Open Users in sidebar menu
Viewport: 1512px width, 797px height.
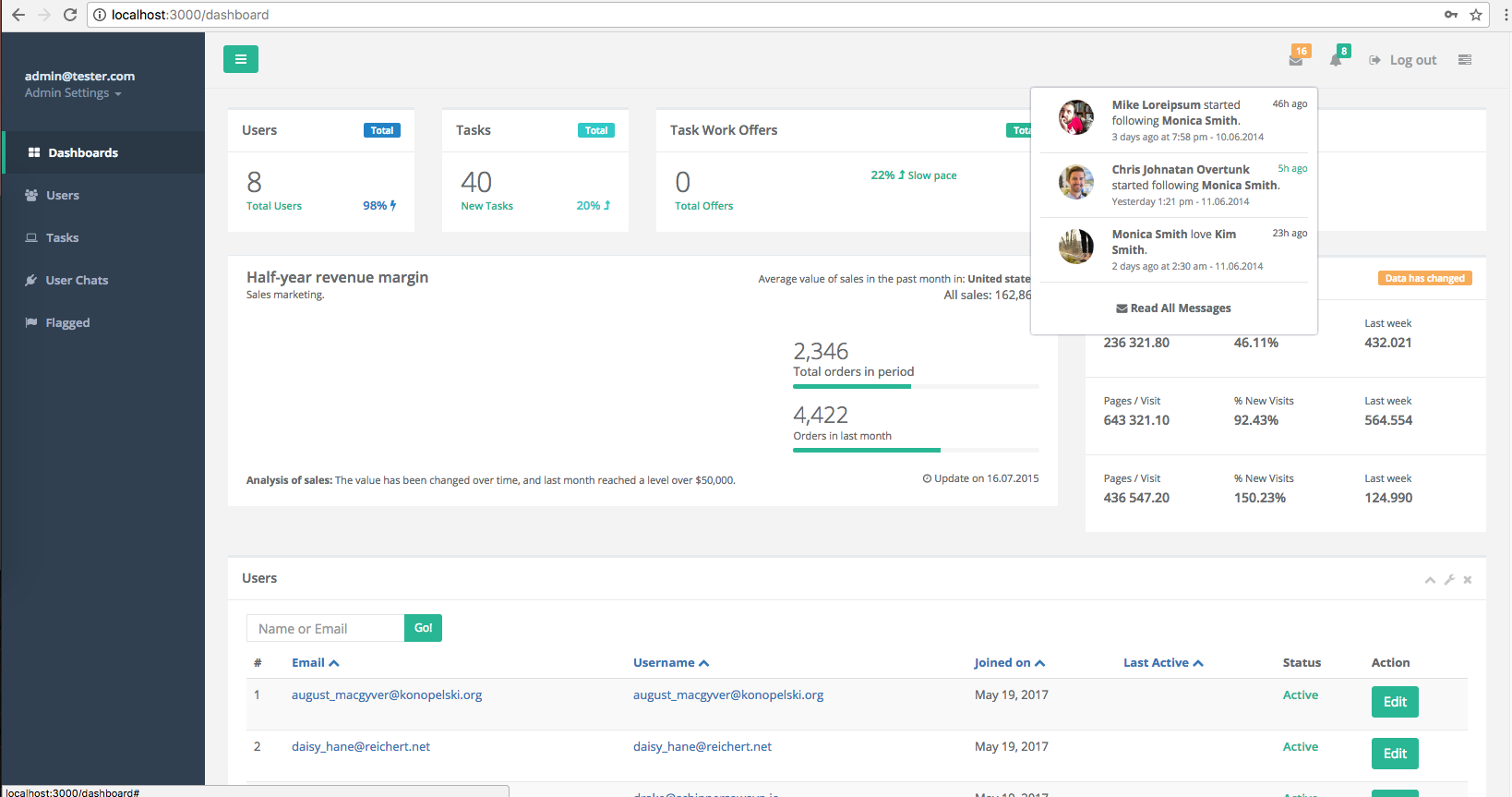(103, 195)
